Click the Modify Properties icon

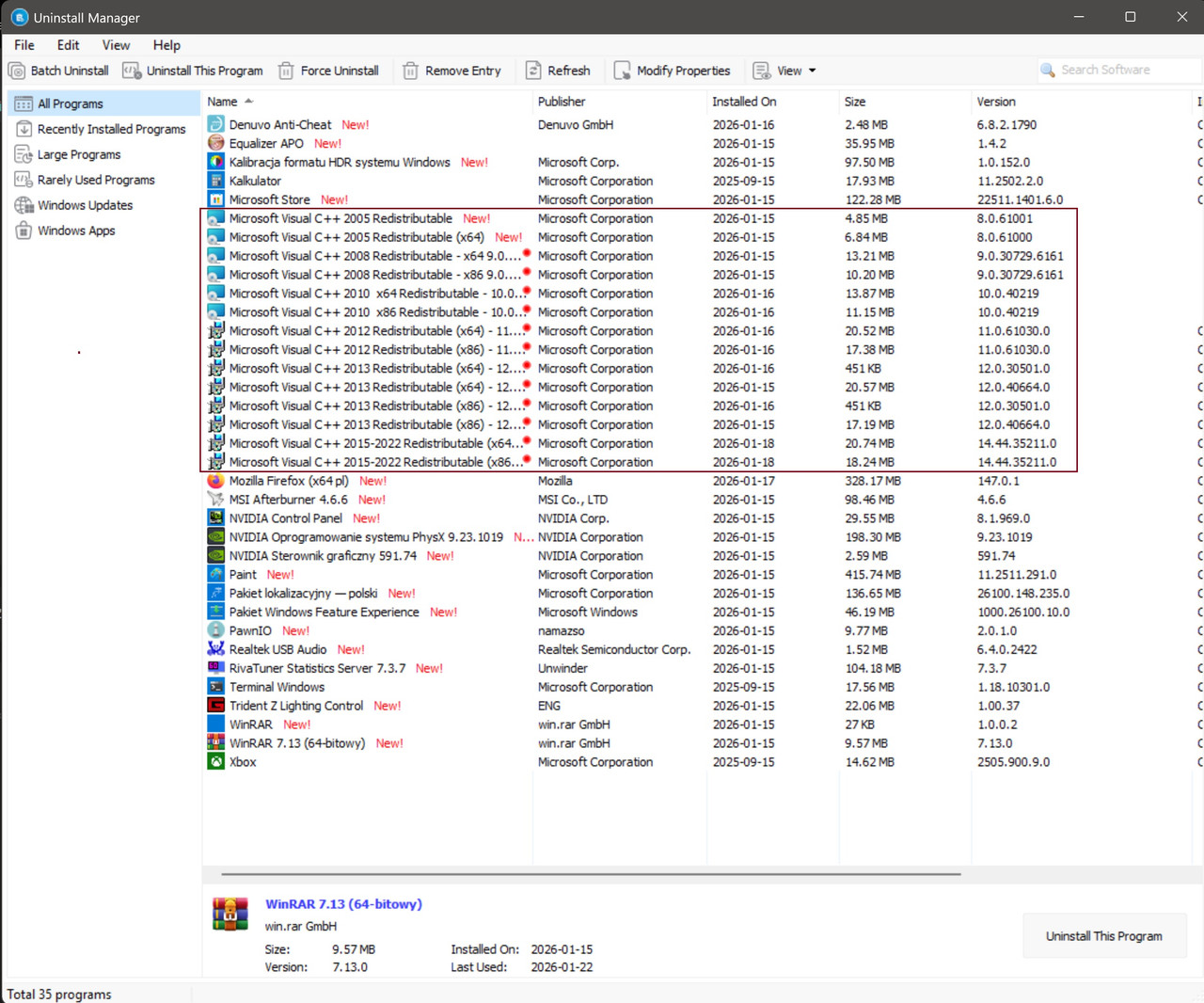622,71
